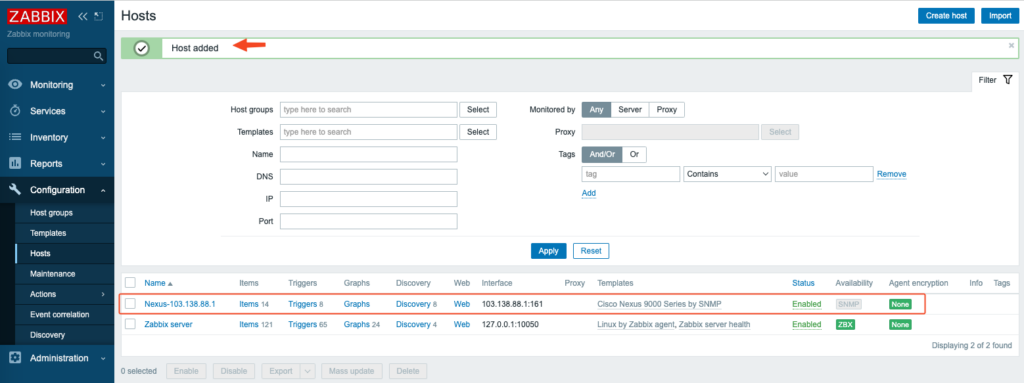Click the Reports bar chart icon
The height and width of the screenshot is (383, 1024).
(15, 163)
